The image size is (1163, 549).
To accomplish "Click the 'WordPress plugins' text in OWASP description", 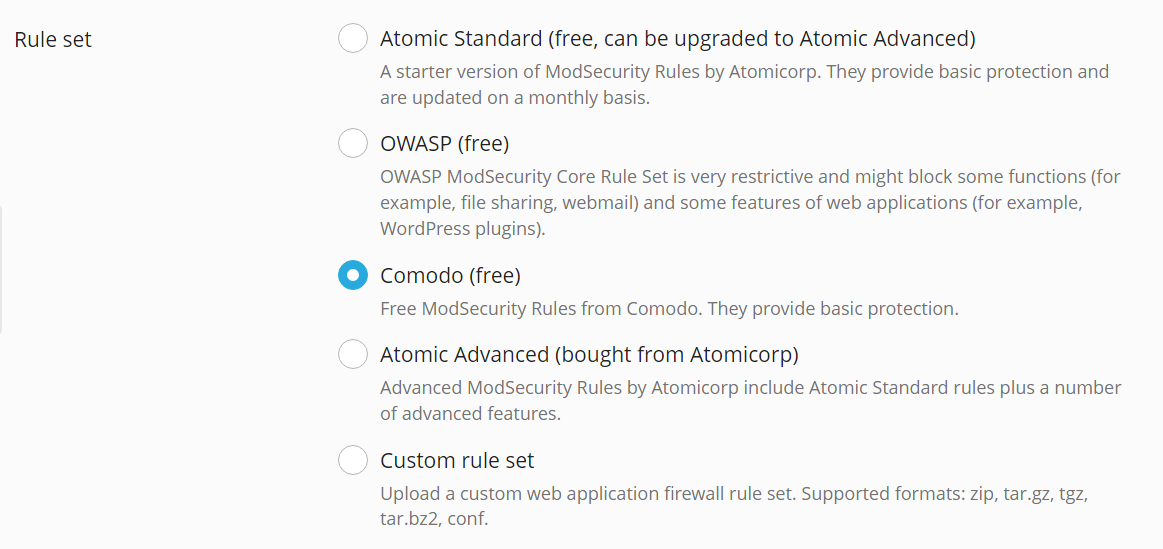I will click(460, 229).
